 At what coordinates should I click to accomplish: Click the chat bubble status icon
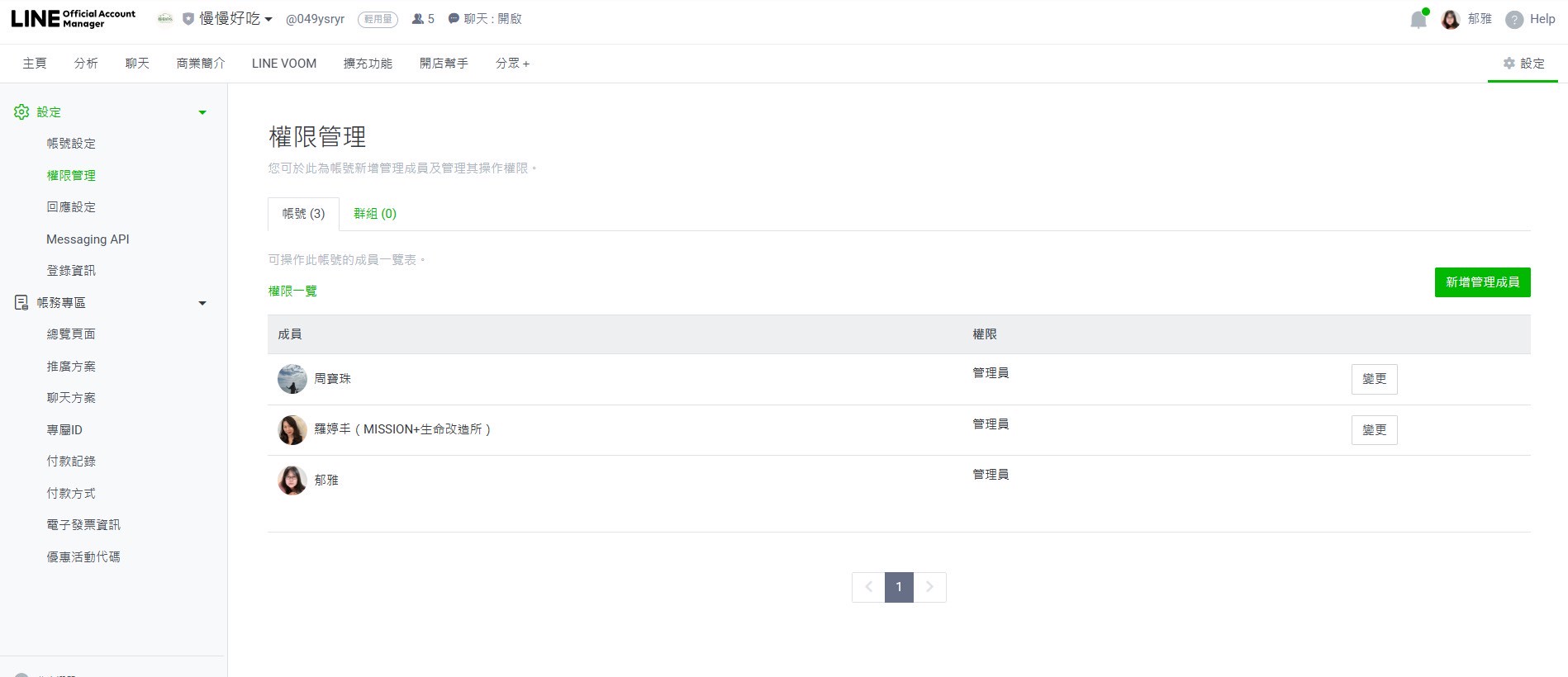pyautogui.click(x=454, y=19)
